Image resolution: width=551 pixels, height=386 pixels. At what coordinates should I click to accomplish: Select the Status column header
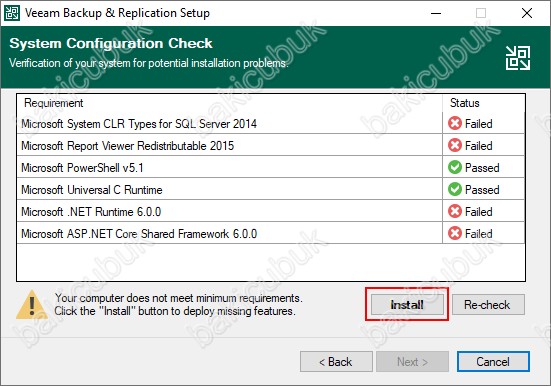click(x=484, y=103)
